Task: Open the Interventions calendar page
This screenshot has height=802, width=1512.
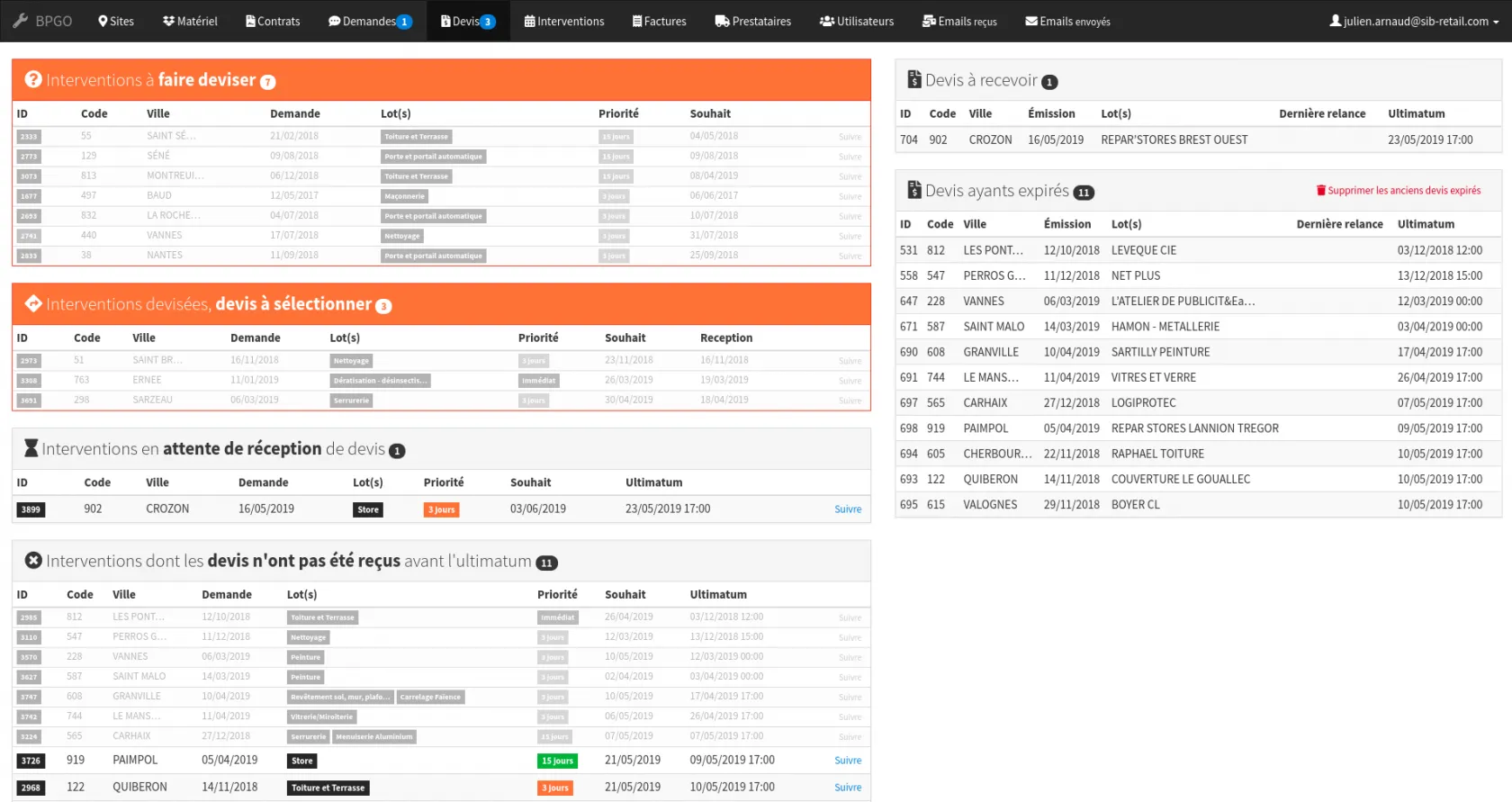Action: click(x=564, y=22)
